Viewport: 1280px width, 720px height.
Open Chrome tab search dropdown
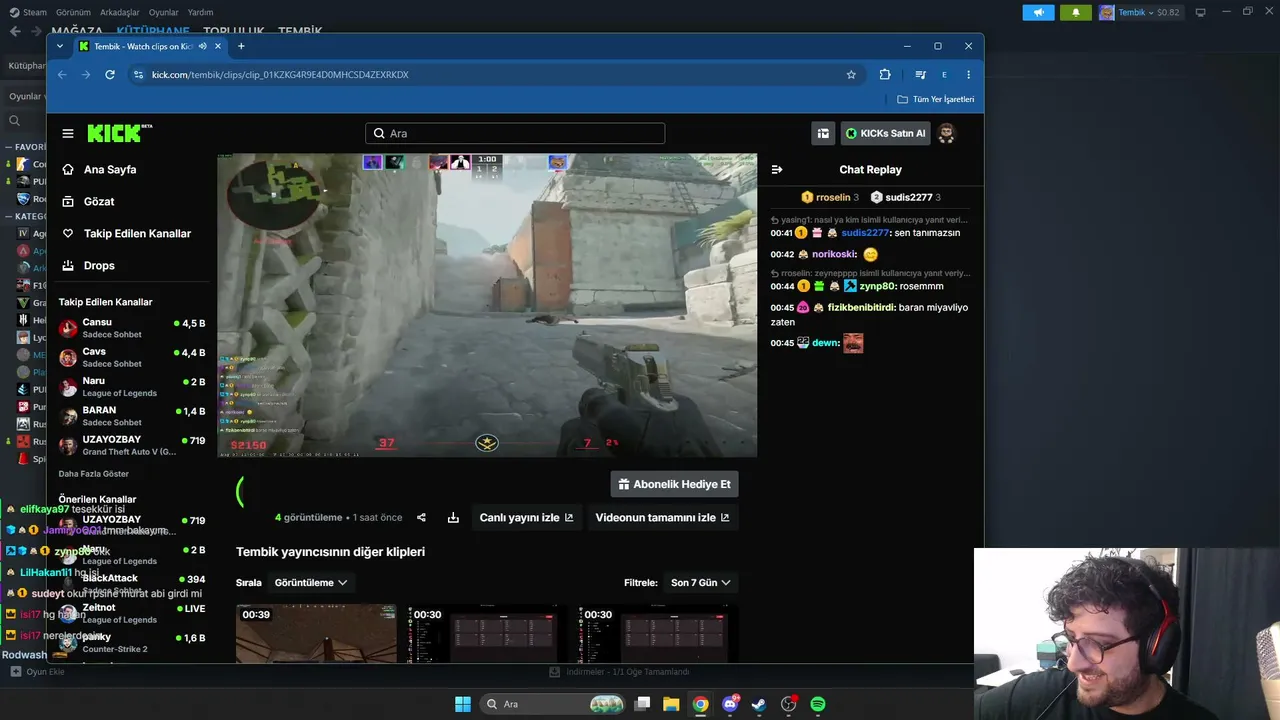[x=60, y=46]
